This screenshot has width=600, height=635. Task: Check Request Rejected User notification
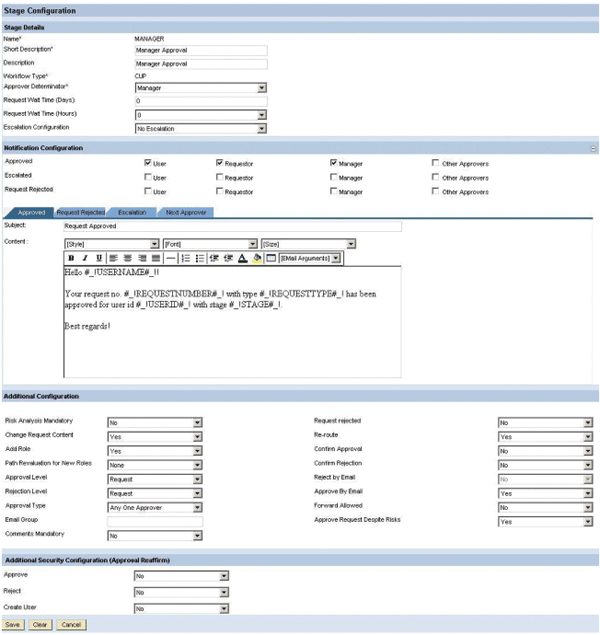[148, 191]
